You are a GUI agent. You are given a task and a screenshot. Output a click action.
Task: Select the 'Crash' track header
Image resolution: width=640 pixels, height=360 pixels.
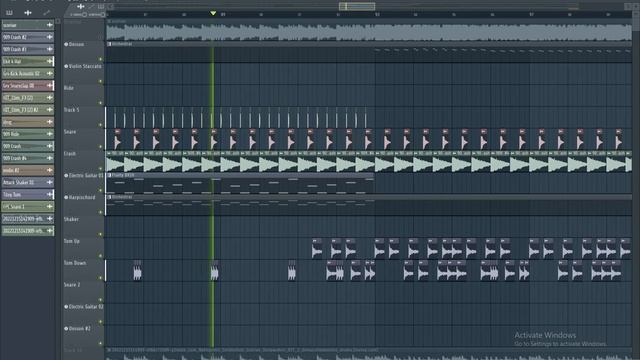coord(84,161)
